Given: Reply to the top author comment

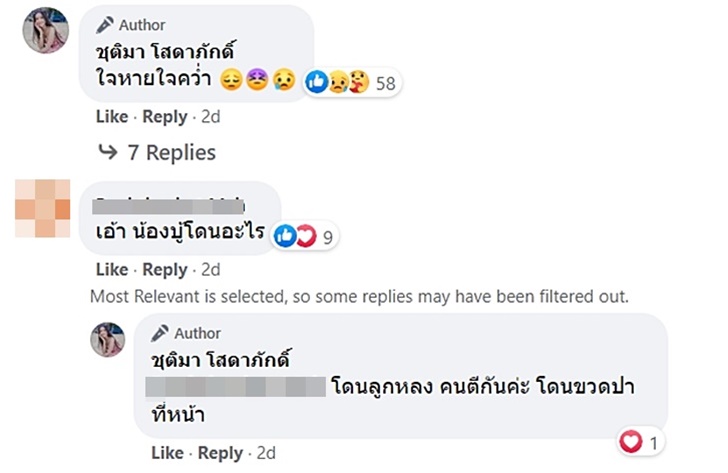Looking at the screenshot, I should pyautogui.click(x=165, y=117).
